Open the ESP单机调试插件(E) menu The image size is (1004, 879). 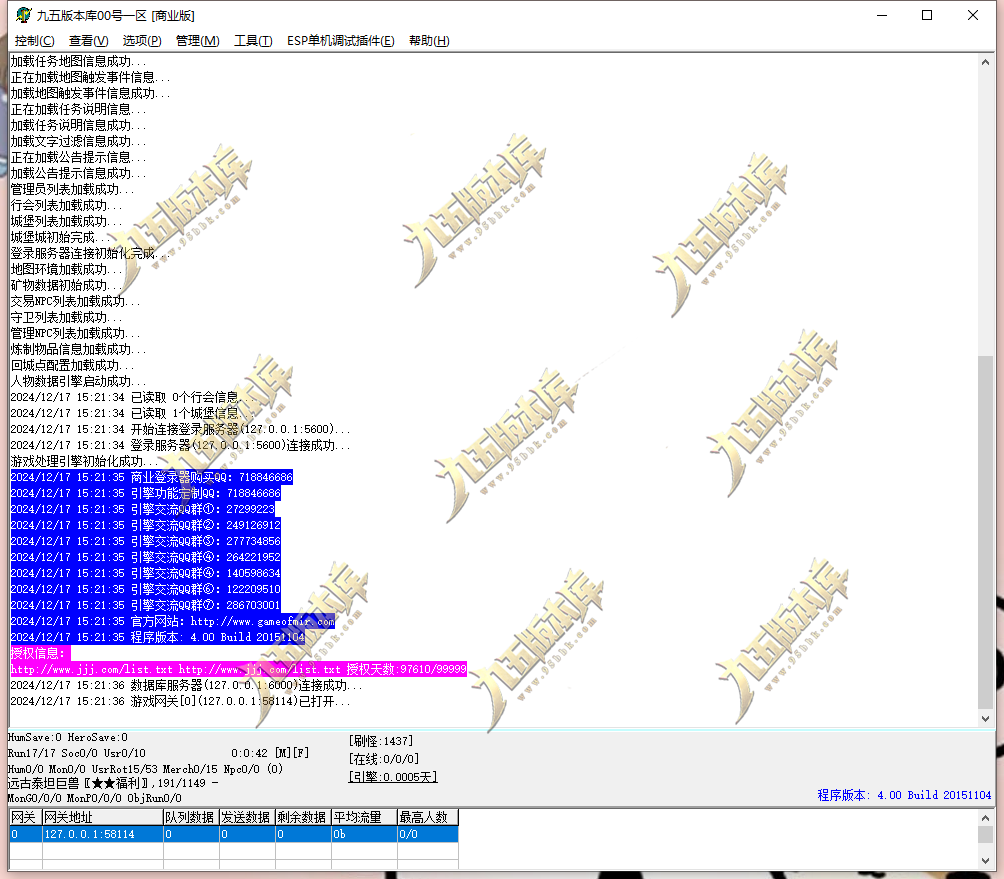(341, 41)
